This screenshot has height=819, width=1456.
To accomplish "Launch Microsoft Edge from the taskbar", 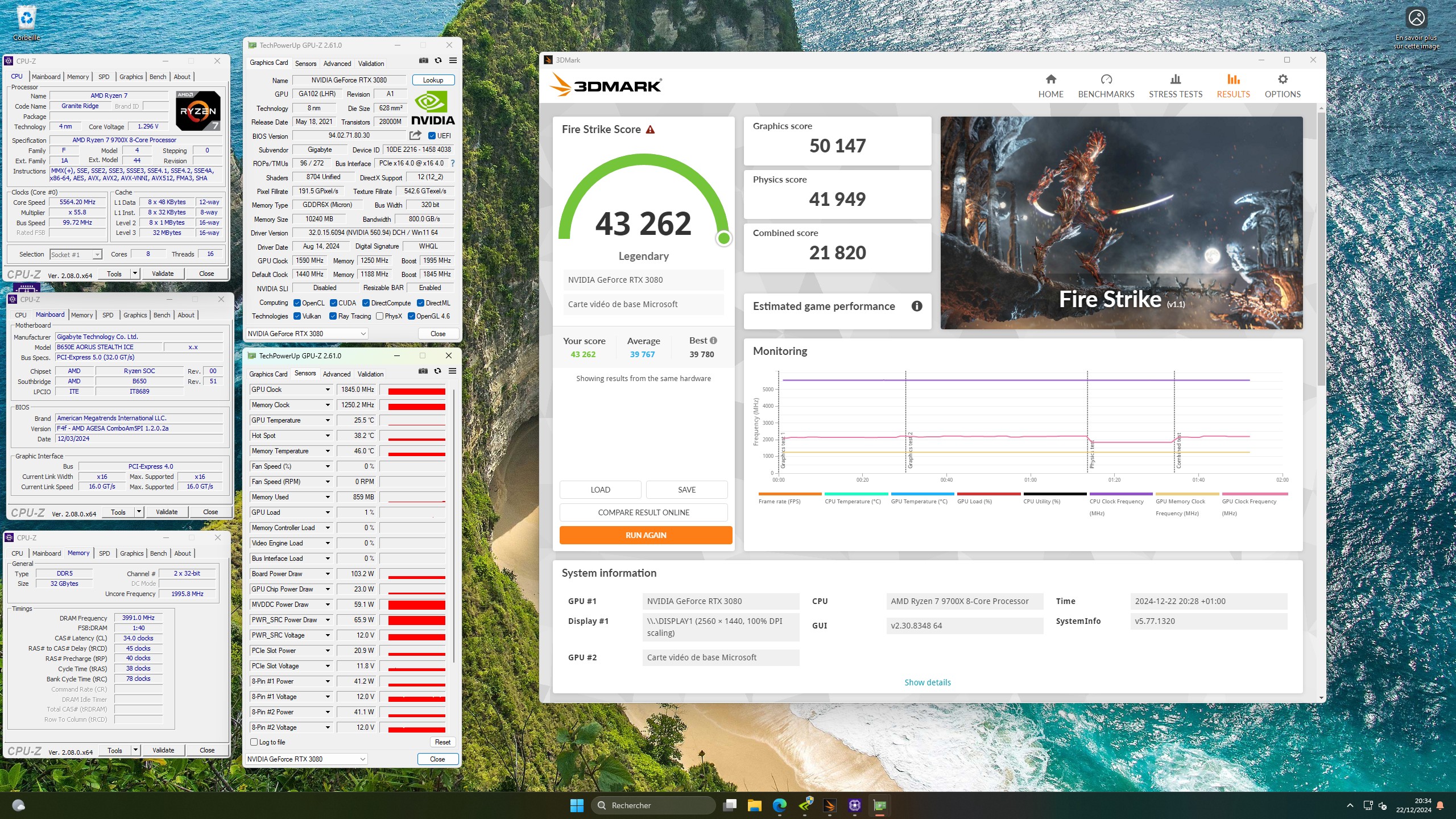I will [779, 805].
